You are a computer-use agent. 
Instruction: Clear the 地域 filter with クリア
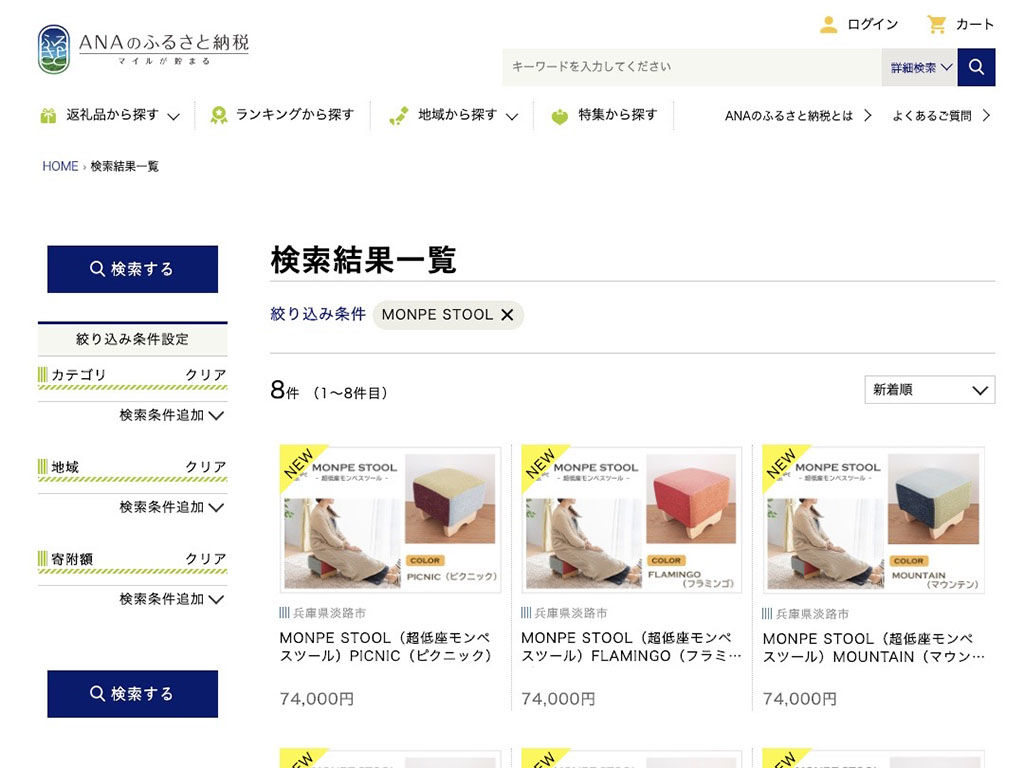tap(205, 467)
